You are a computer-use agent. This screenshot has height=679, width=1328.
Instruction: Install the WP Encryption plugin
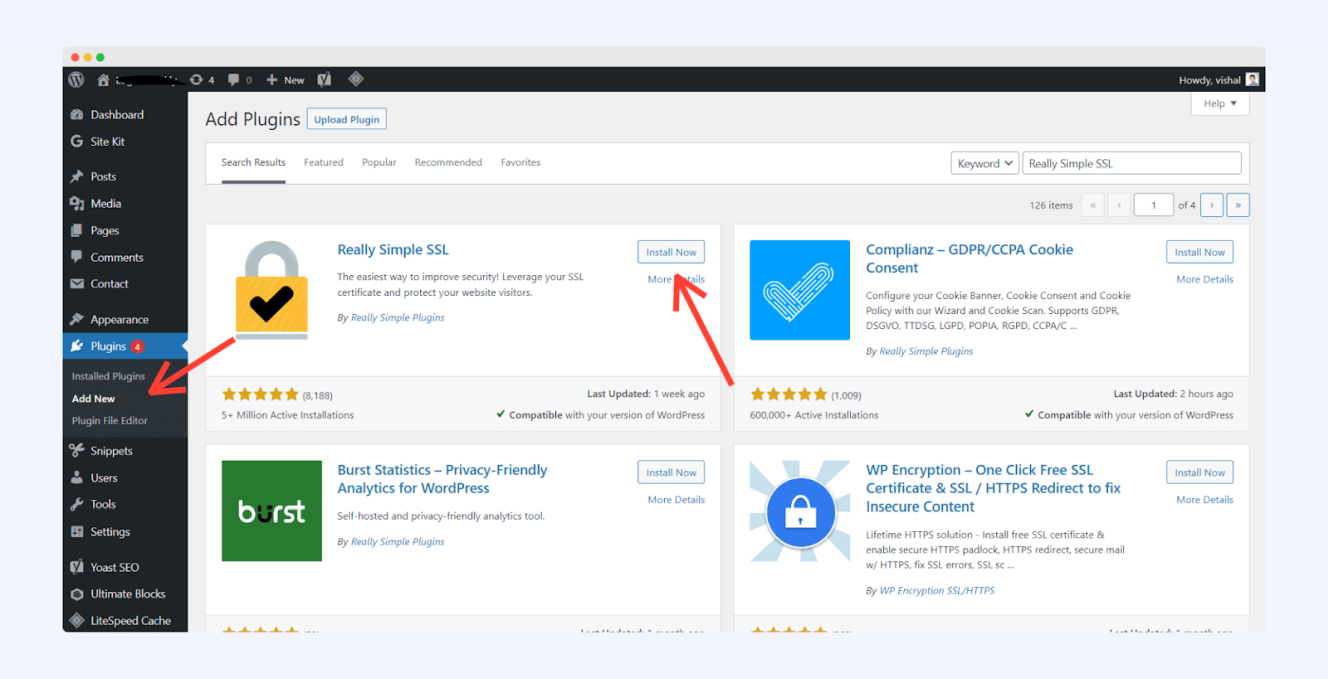[1200, 472]
